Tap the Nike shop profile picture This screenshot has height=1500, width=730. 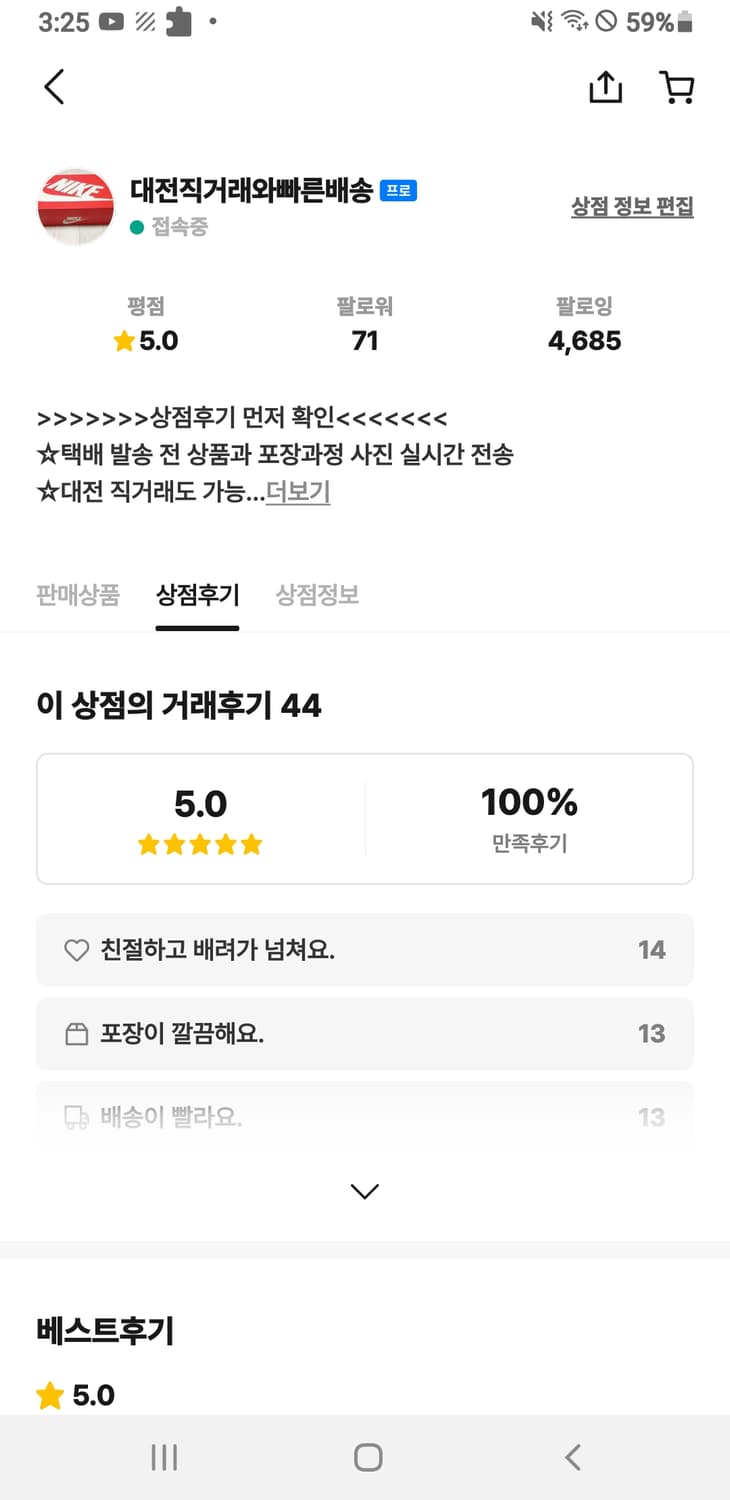pyautogui.click(x=75, y=206)
